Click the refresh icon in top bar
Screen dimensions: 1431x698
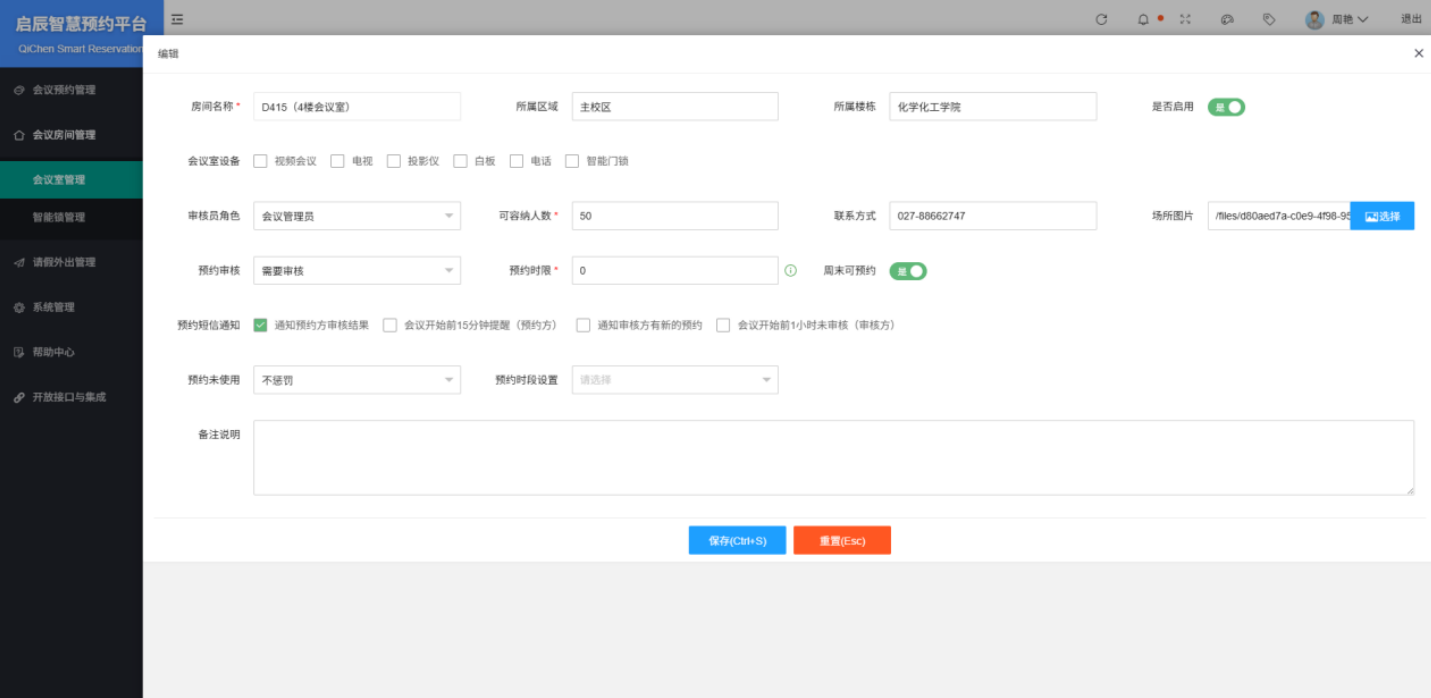point(1101,19)
